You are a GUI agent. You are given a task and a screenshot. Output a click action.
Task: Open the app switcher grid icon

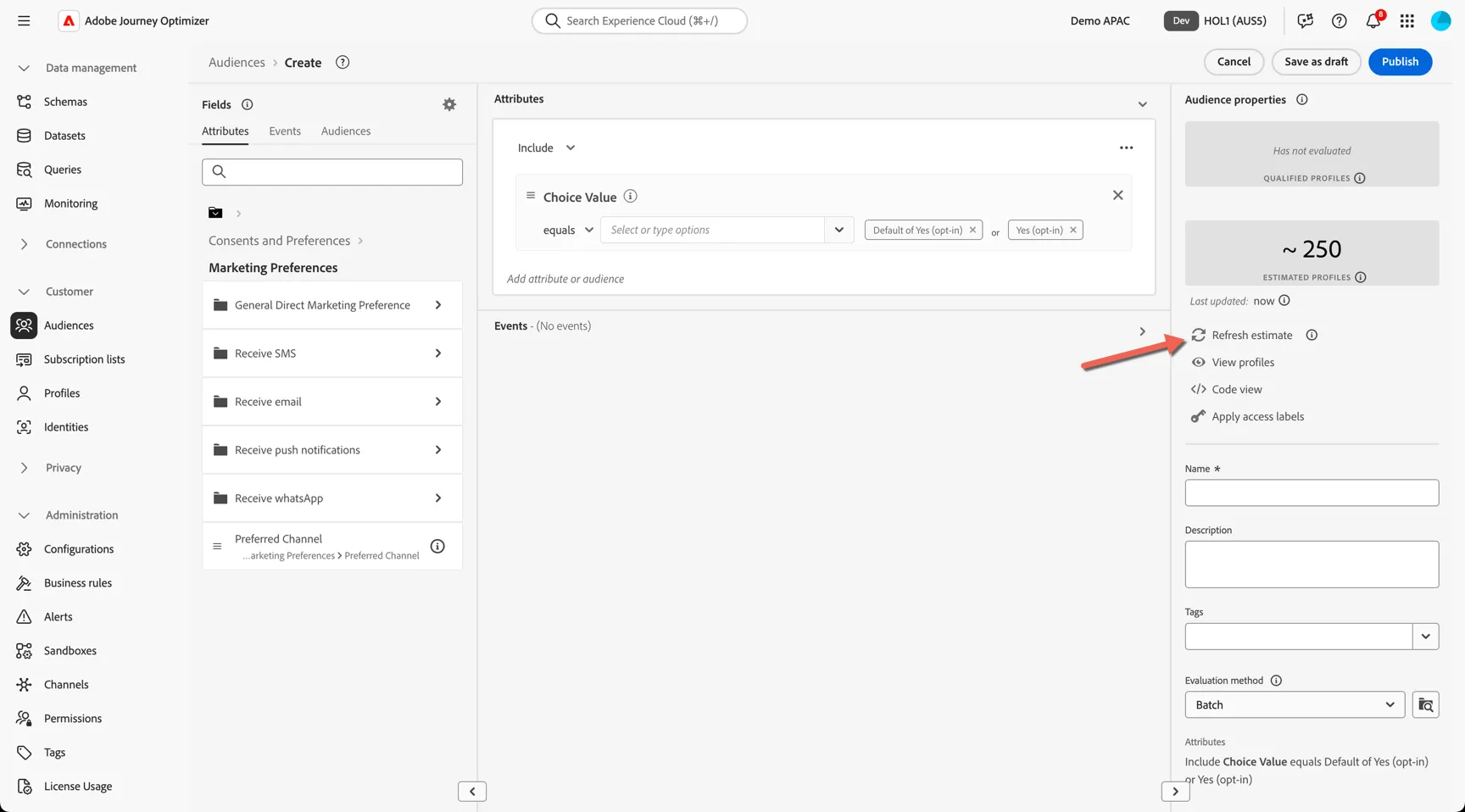click(1407, 21)
